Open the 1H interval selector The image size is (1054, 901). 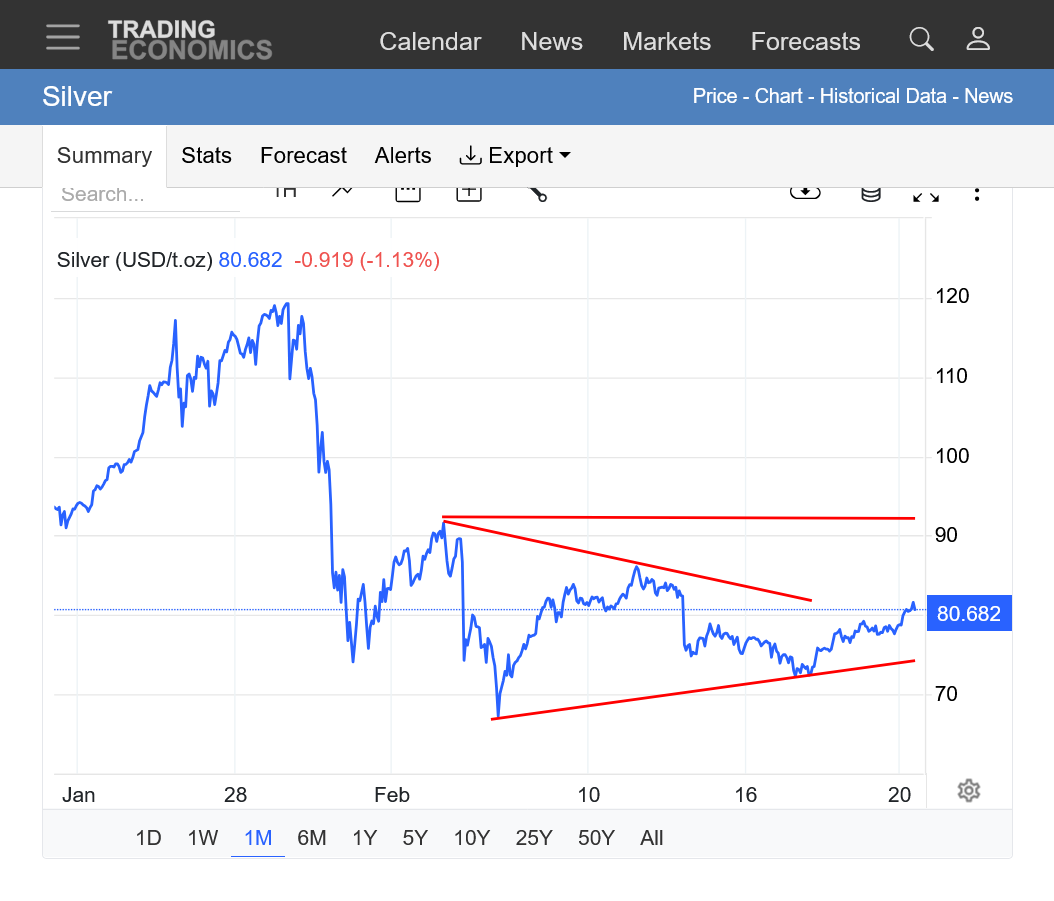[x=285, y=192]
